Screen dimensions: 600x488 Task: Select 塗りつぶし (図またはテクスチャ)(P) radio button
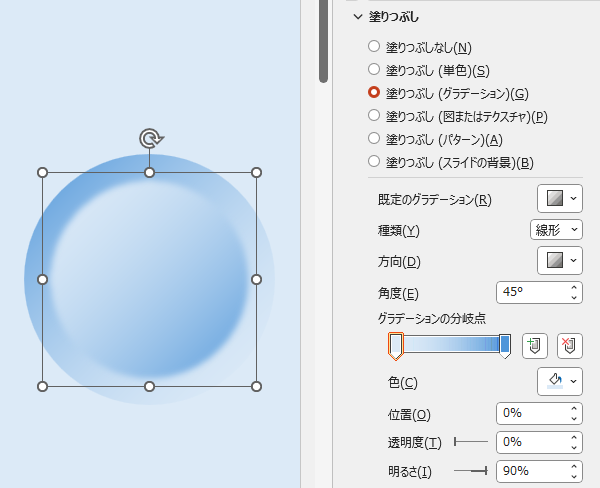pyautogui.click(x=374, y=115)
